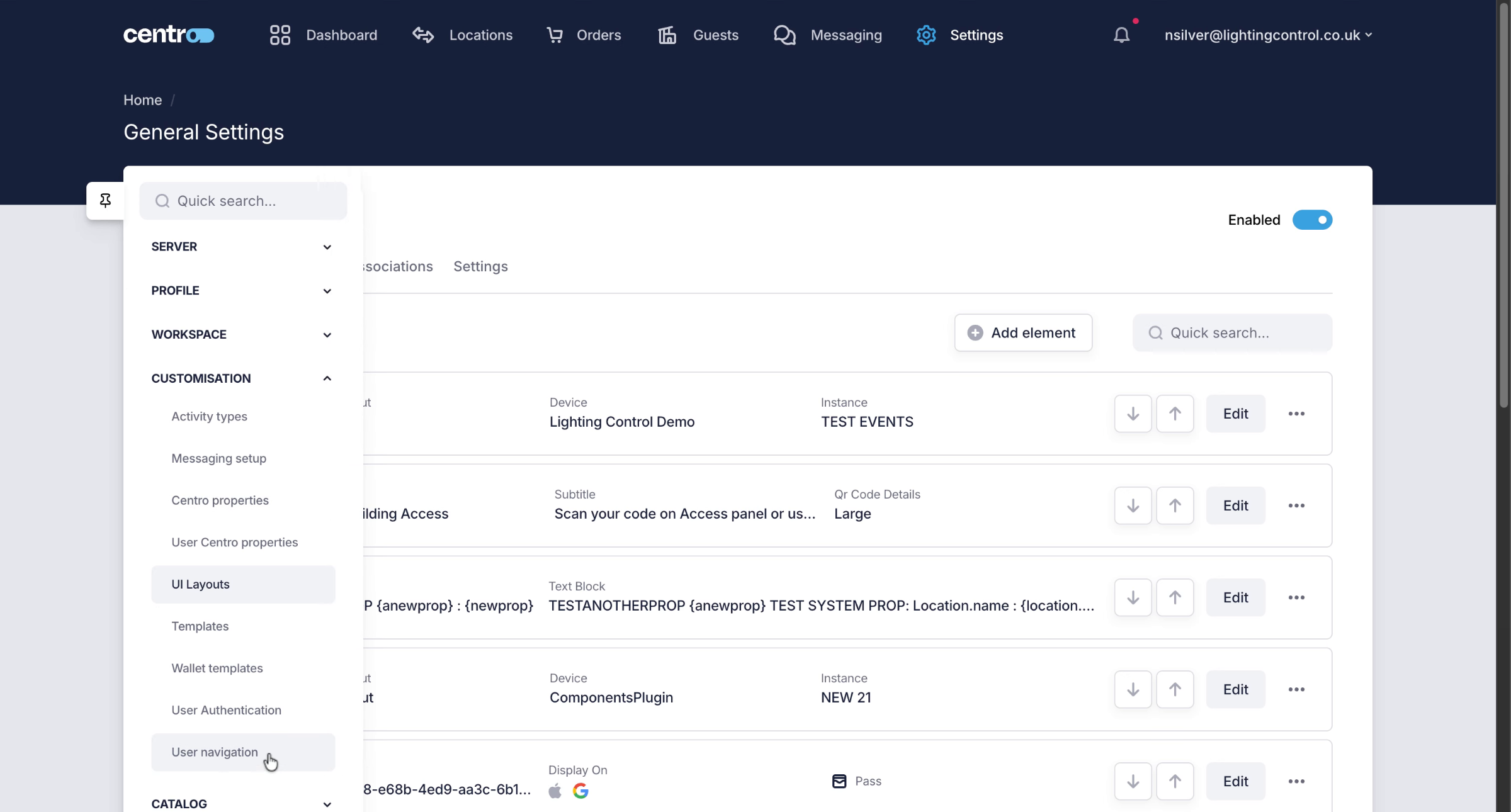Toggle the Enabled switch off
Image resolution: width=1511 pixels, height=812 pixels.
click(1313, 220)
